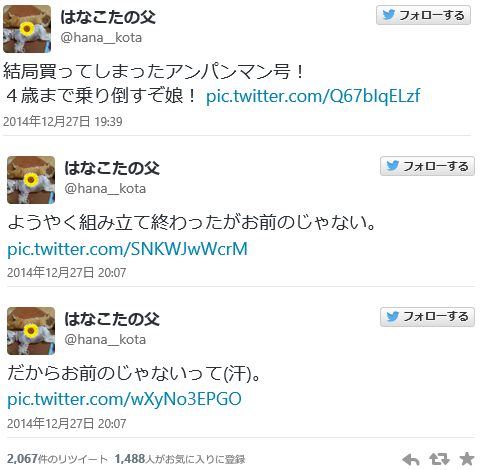Click the retweet icon

pos(439,459)
